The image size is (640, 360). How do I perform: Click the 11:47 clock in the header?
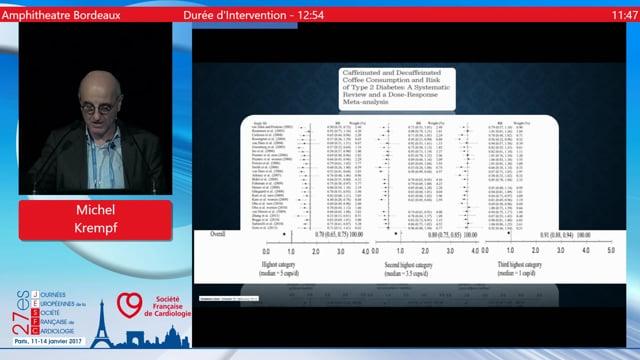(x=625, y=16)
